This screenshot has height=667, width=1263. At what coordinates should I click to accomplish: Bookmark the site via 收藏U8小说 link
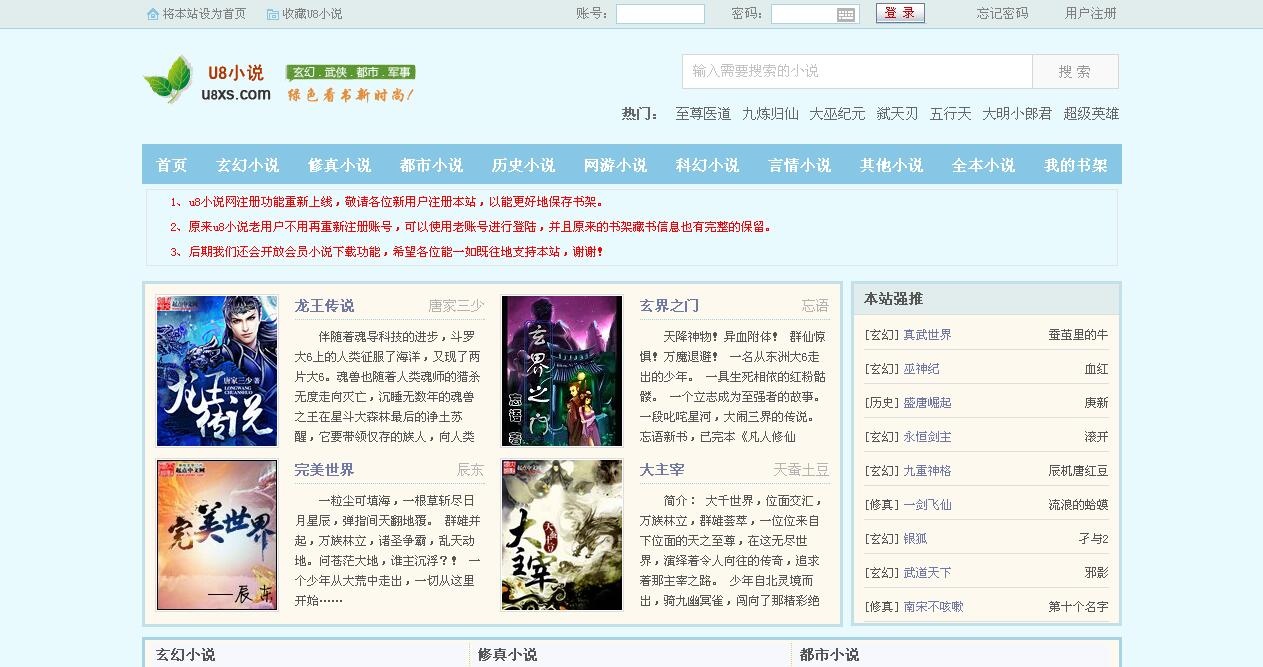[x=312, y=14]
